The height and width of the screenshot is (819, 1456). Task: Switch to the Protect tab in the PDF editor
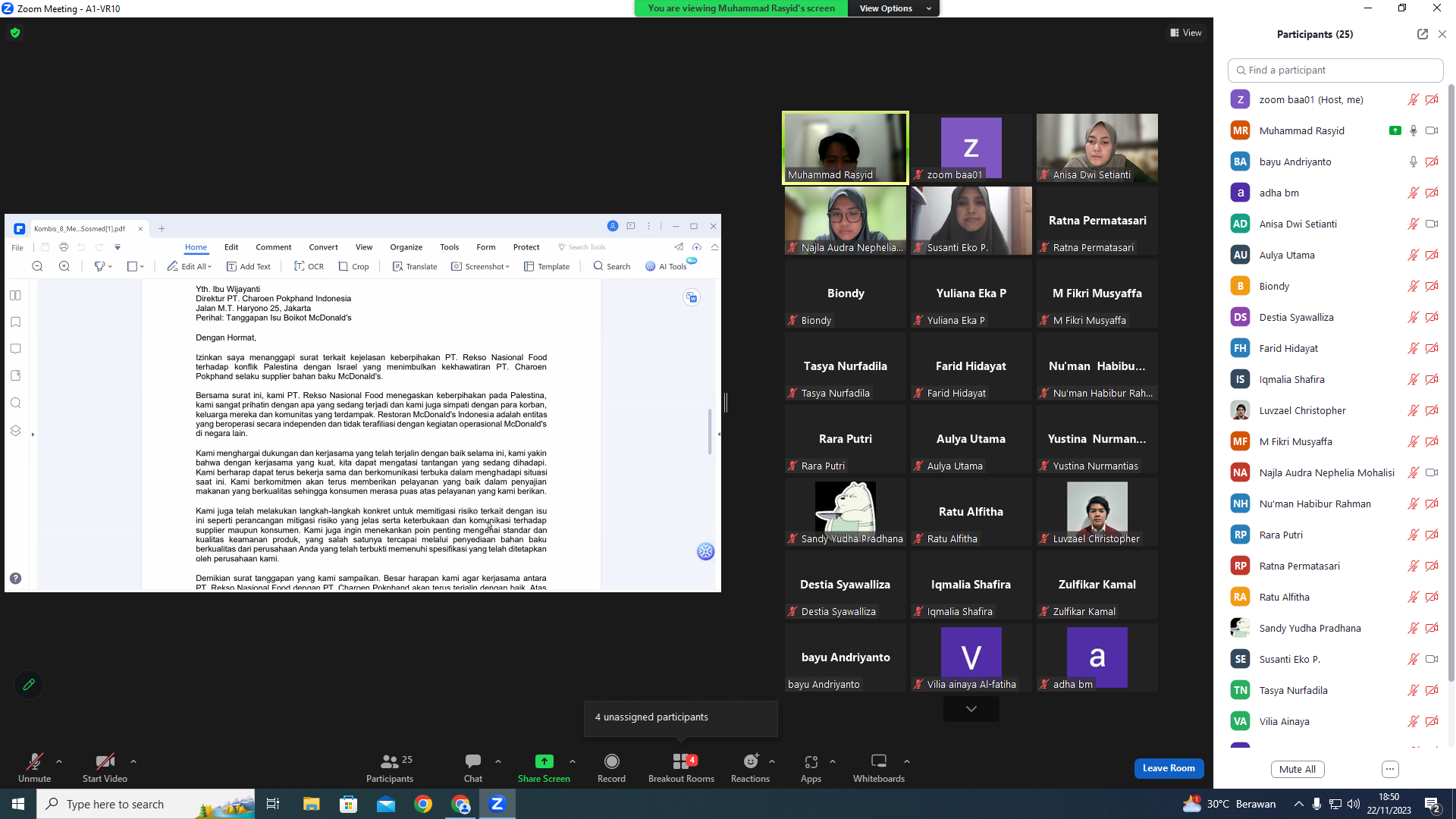(526, 247)
